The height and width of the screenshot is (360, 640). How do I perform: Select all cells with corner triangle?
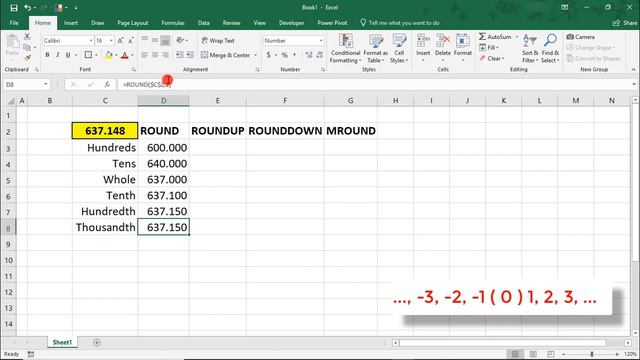click(11, 101)
